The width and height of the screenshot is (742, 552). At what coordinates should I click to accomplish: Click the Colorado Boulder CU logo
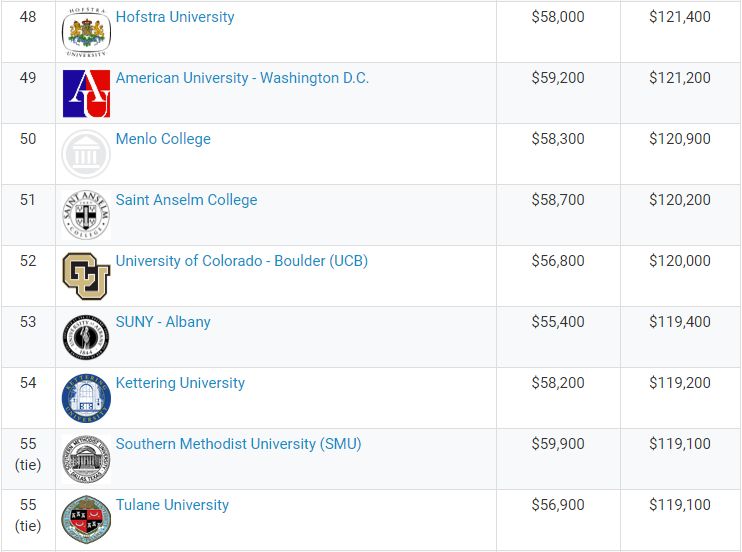click(x=86, y=276)
